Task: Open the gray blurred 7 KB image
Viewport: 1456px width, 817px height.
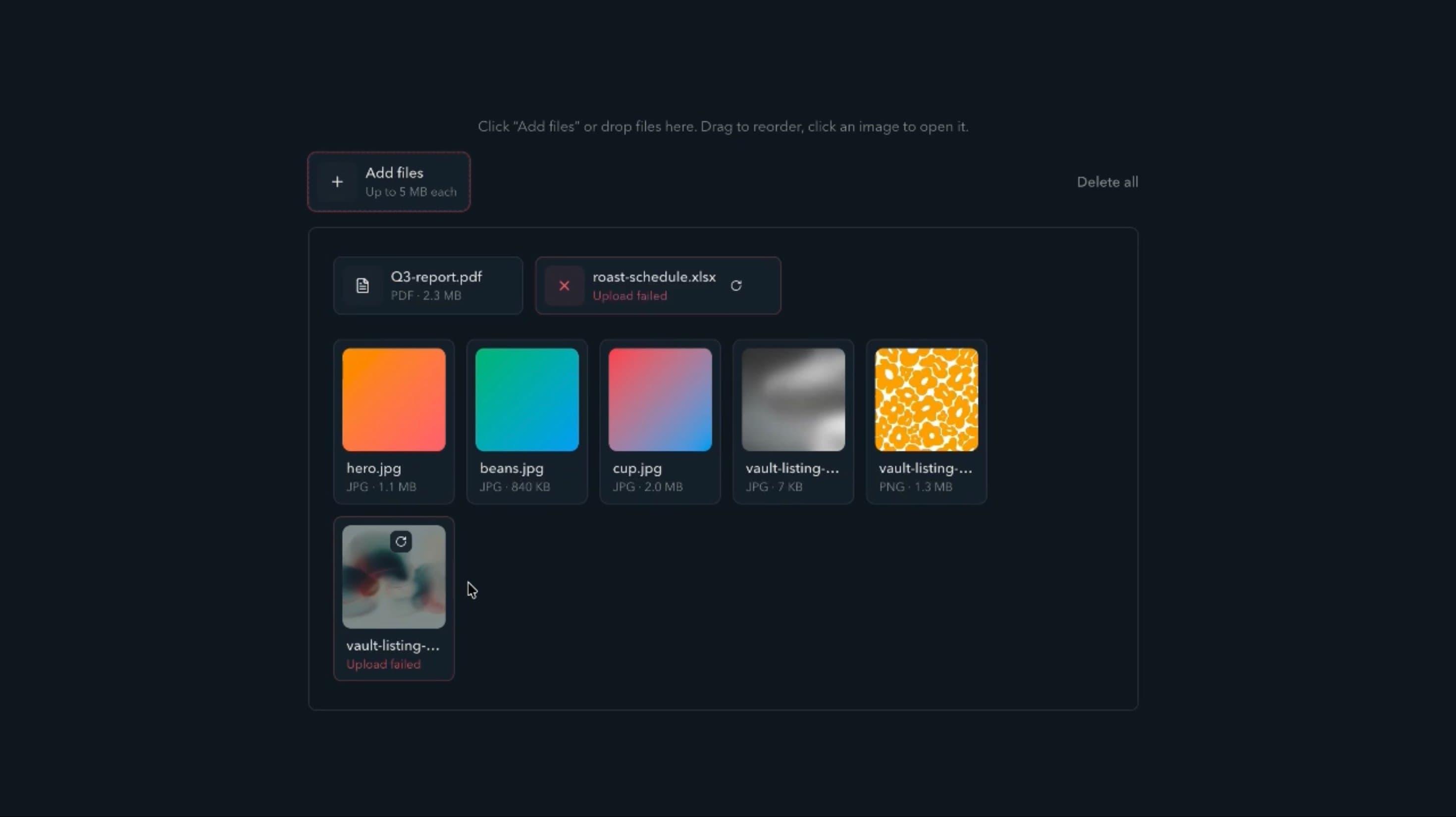Action: point(793,400)
